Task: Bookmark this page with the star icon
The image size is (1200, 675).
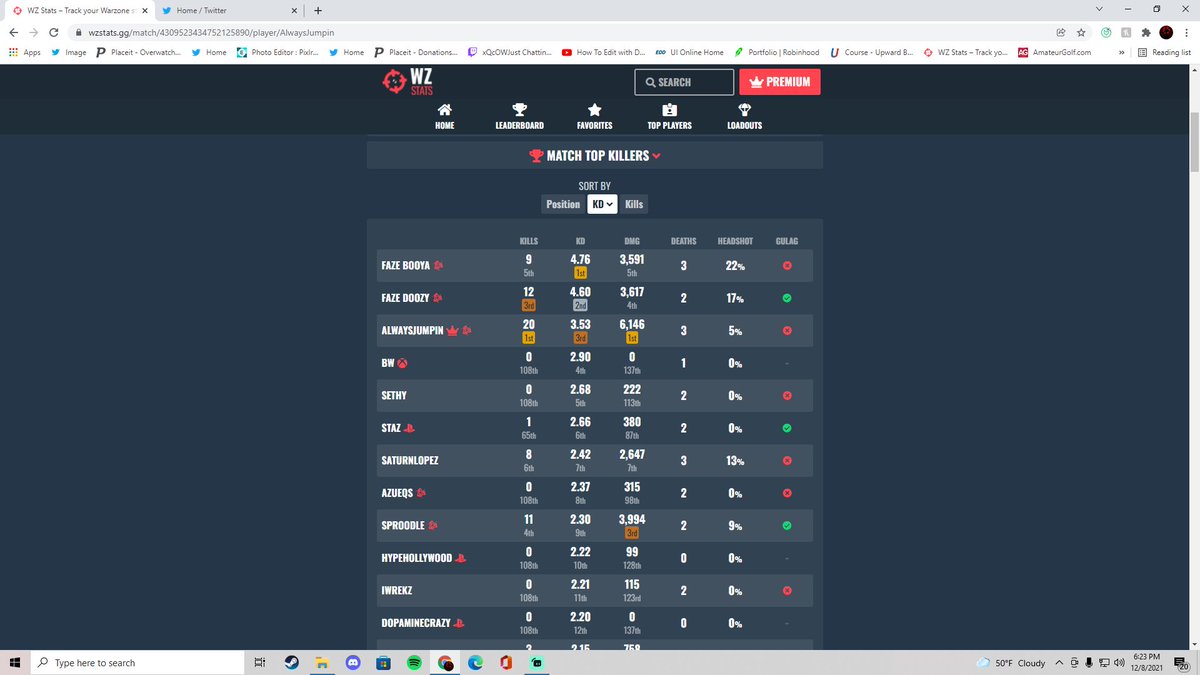Action: click(x=1080, y=32)
